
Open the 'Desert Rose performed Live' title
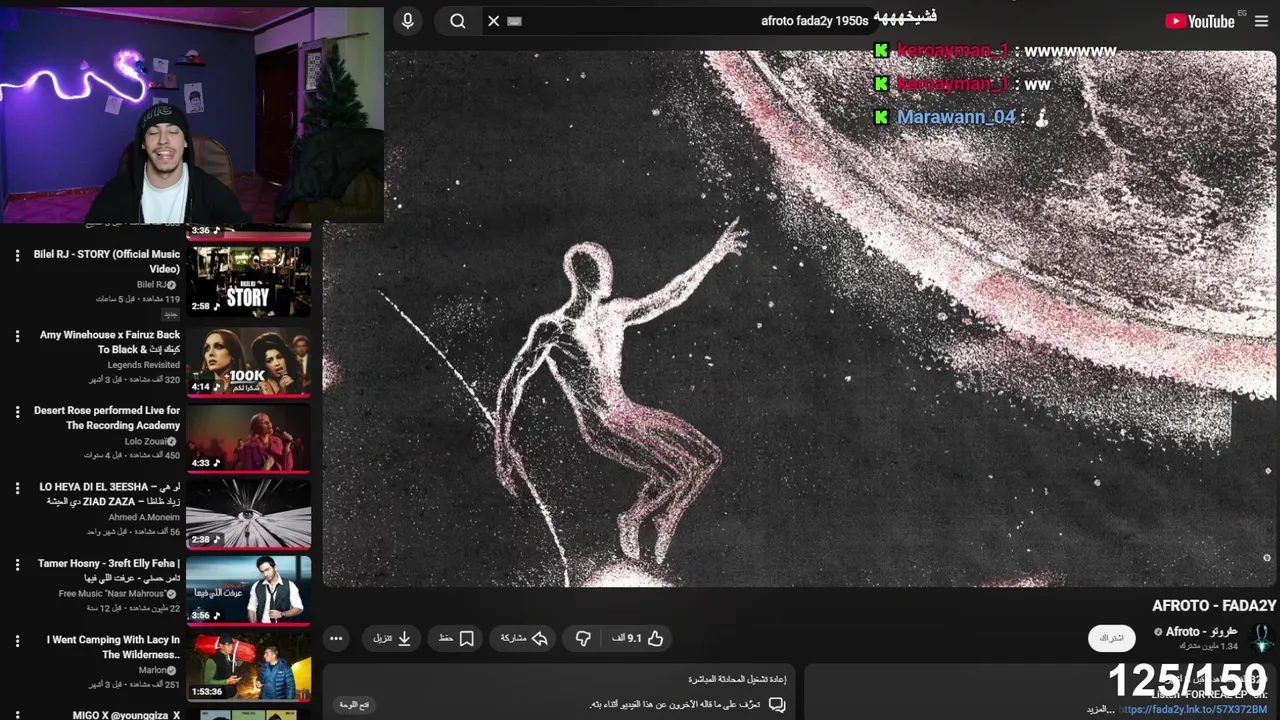[x=107, y=418]
